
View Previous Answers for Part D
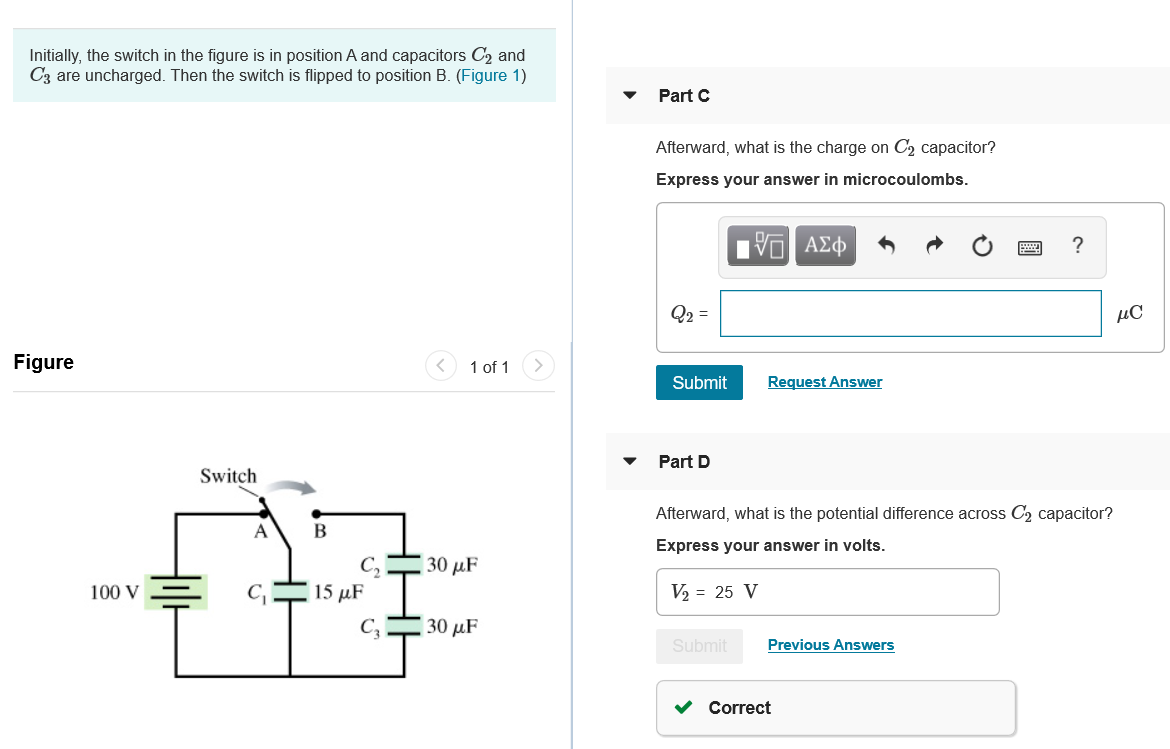point(831,644)
